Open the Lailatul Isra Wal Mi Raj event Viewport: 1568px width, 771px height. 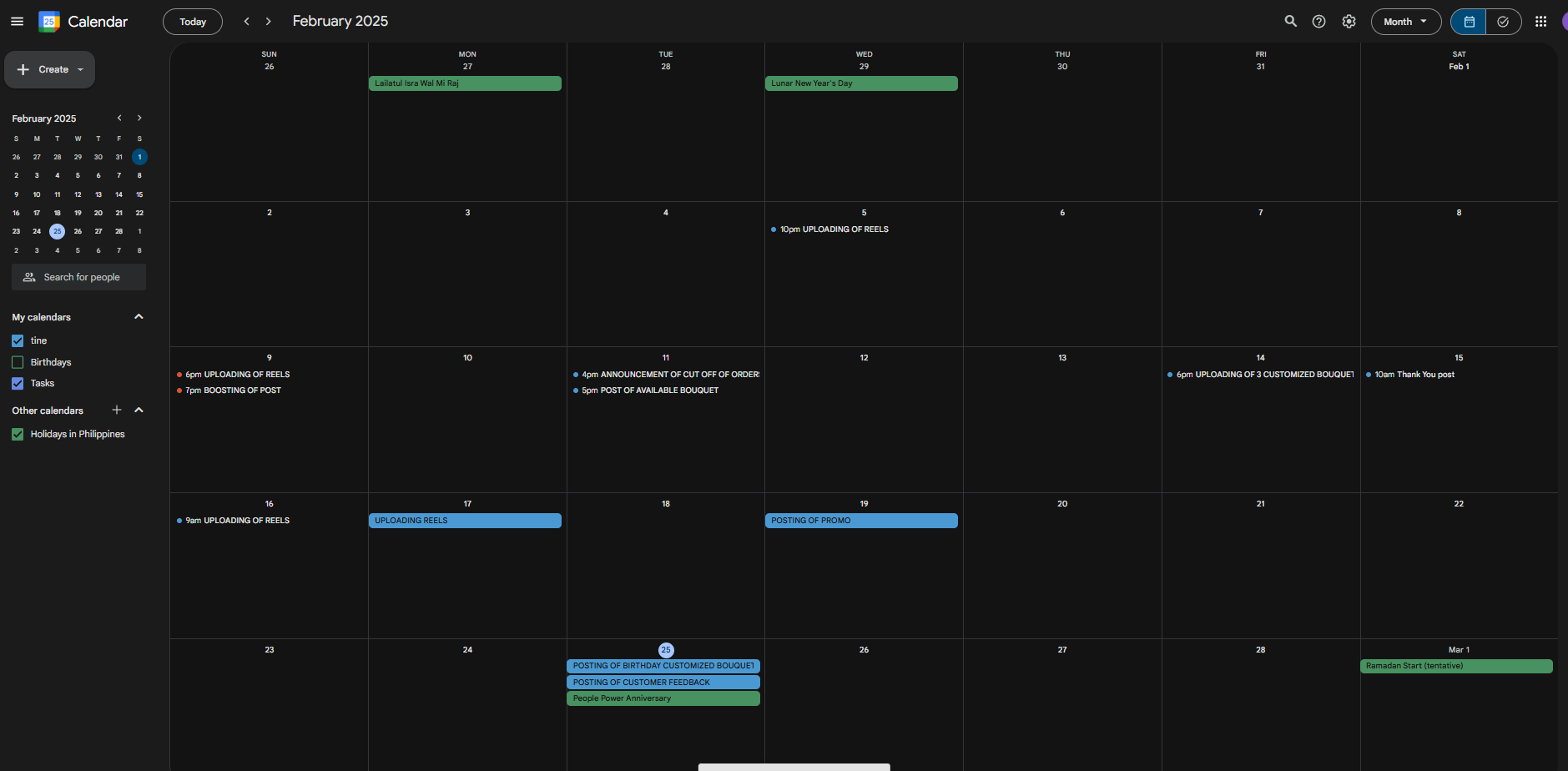[465, 83]
